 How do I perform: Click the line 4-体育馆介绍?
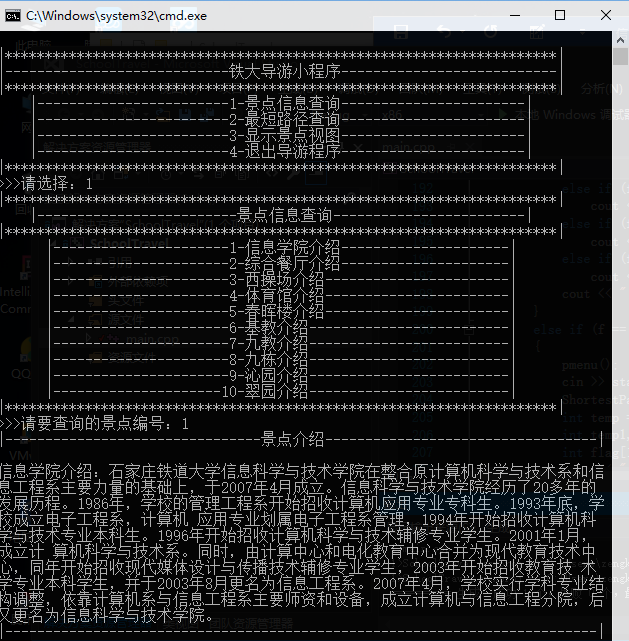click(x=277, y=296)
